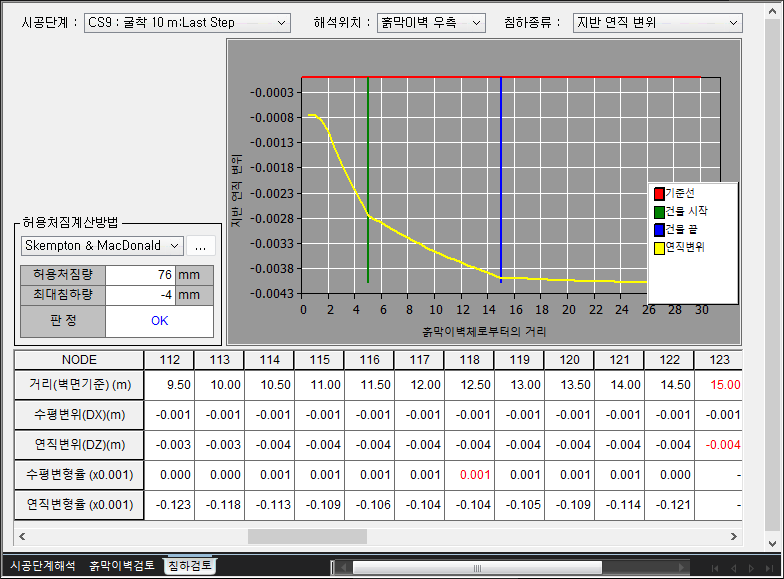Click the blue 건물 끝 legend swatch

pos(659,229)
